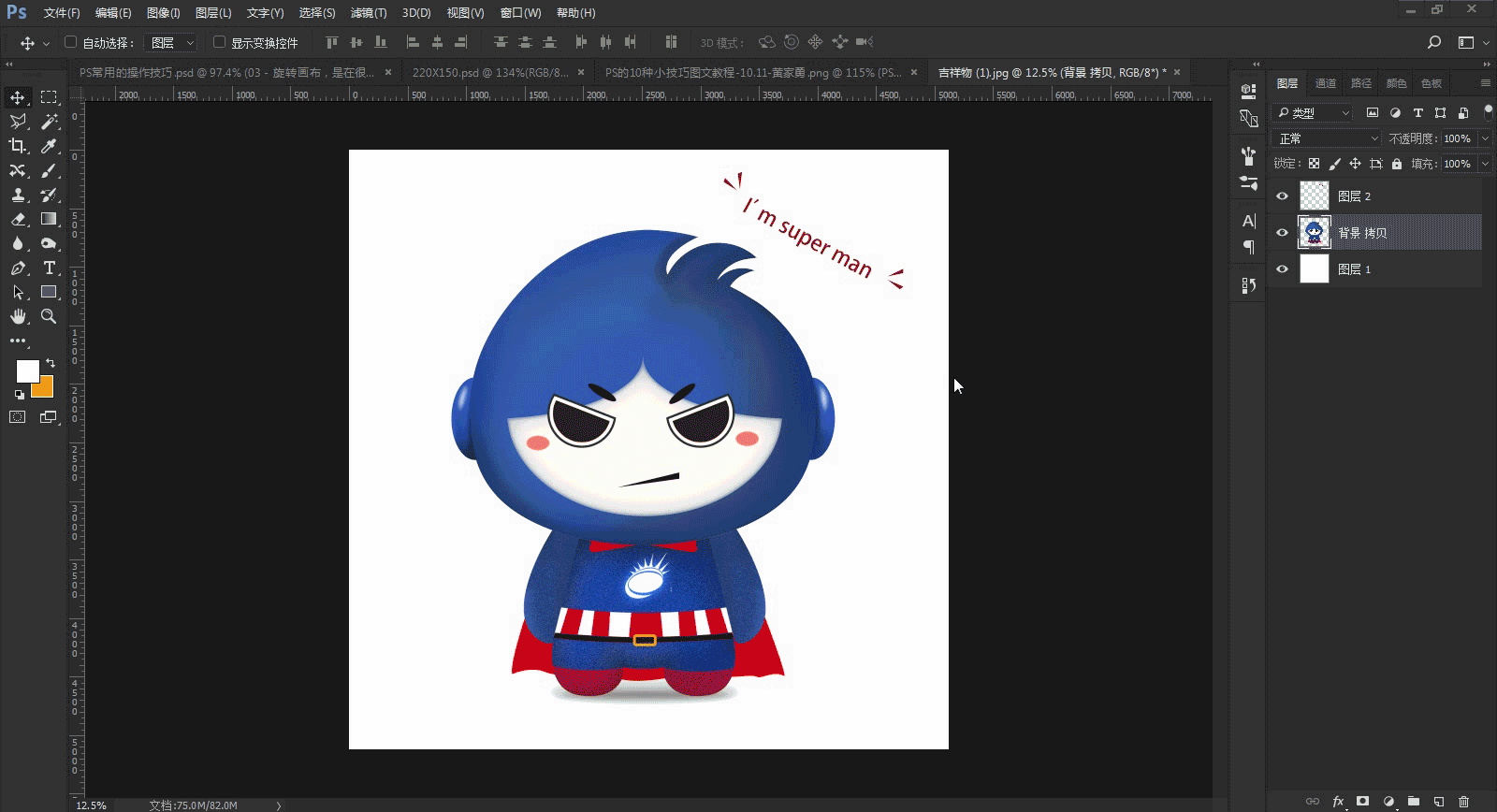Open the Layers panel flyout menu
The width and height of the screenshot is (1497, 812).
(x=1485, y=83)
